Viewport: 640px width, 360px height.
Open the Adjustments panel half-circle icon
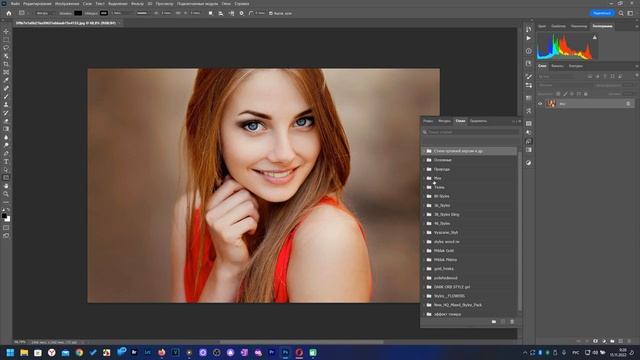coord(529,163)
